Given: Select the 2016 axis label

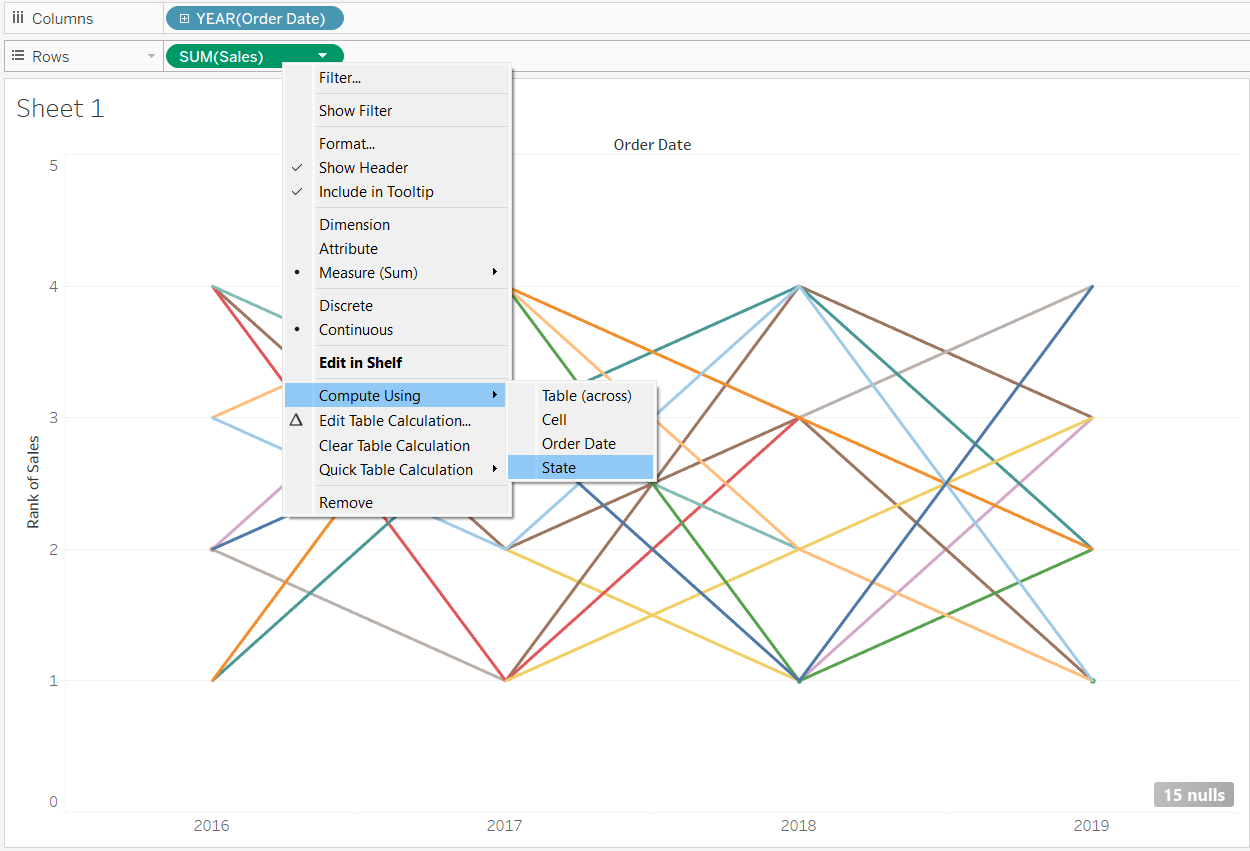Looking at the screenshot, I should (x=211, y=826).
